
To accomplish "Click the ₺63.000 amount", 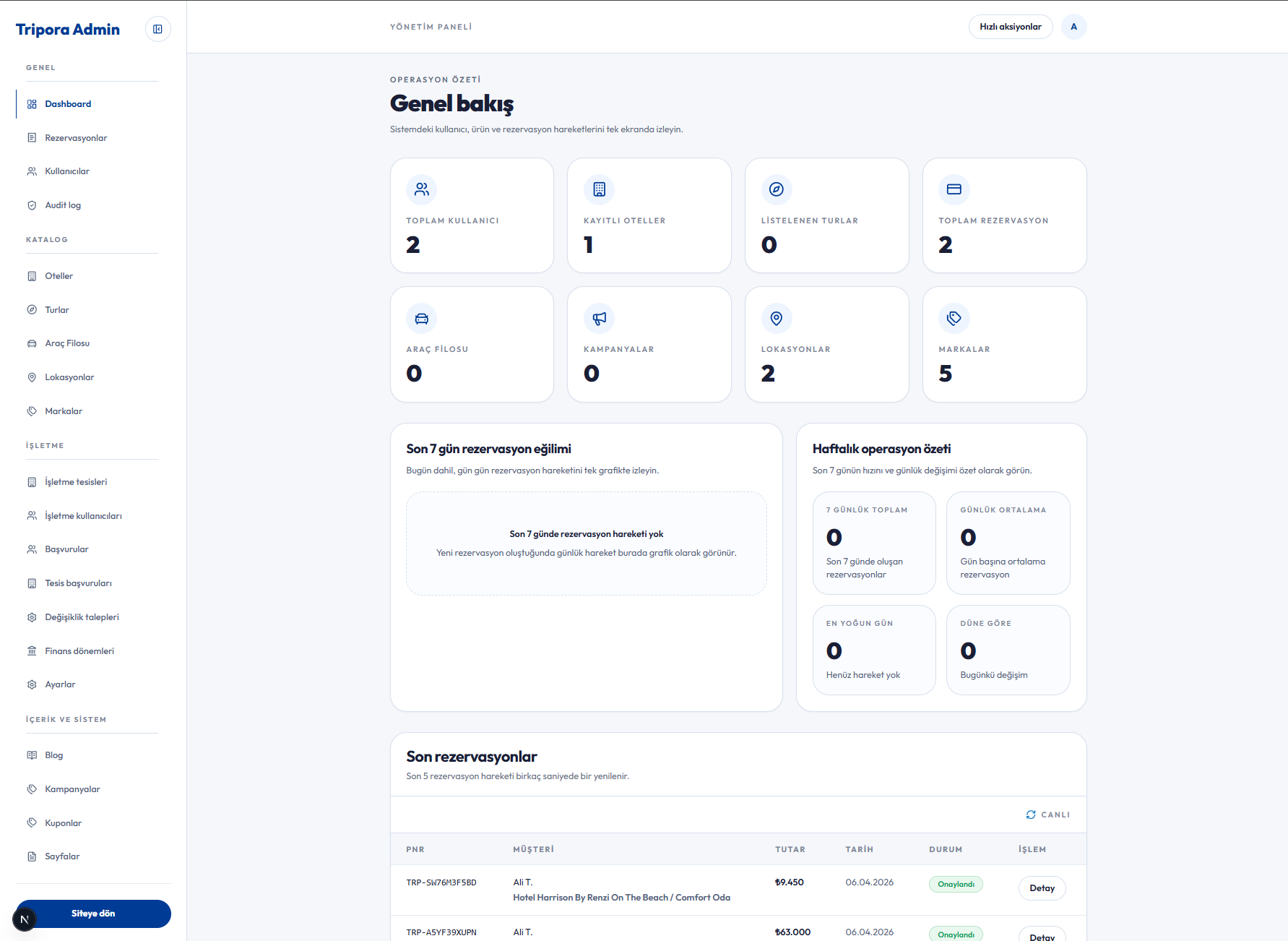I will pos(792,932).
